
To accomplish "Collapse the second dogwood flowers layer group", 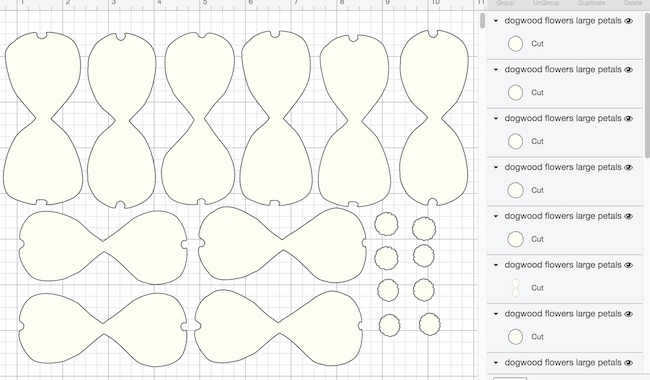I will click(496, 70).
